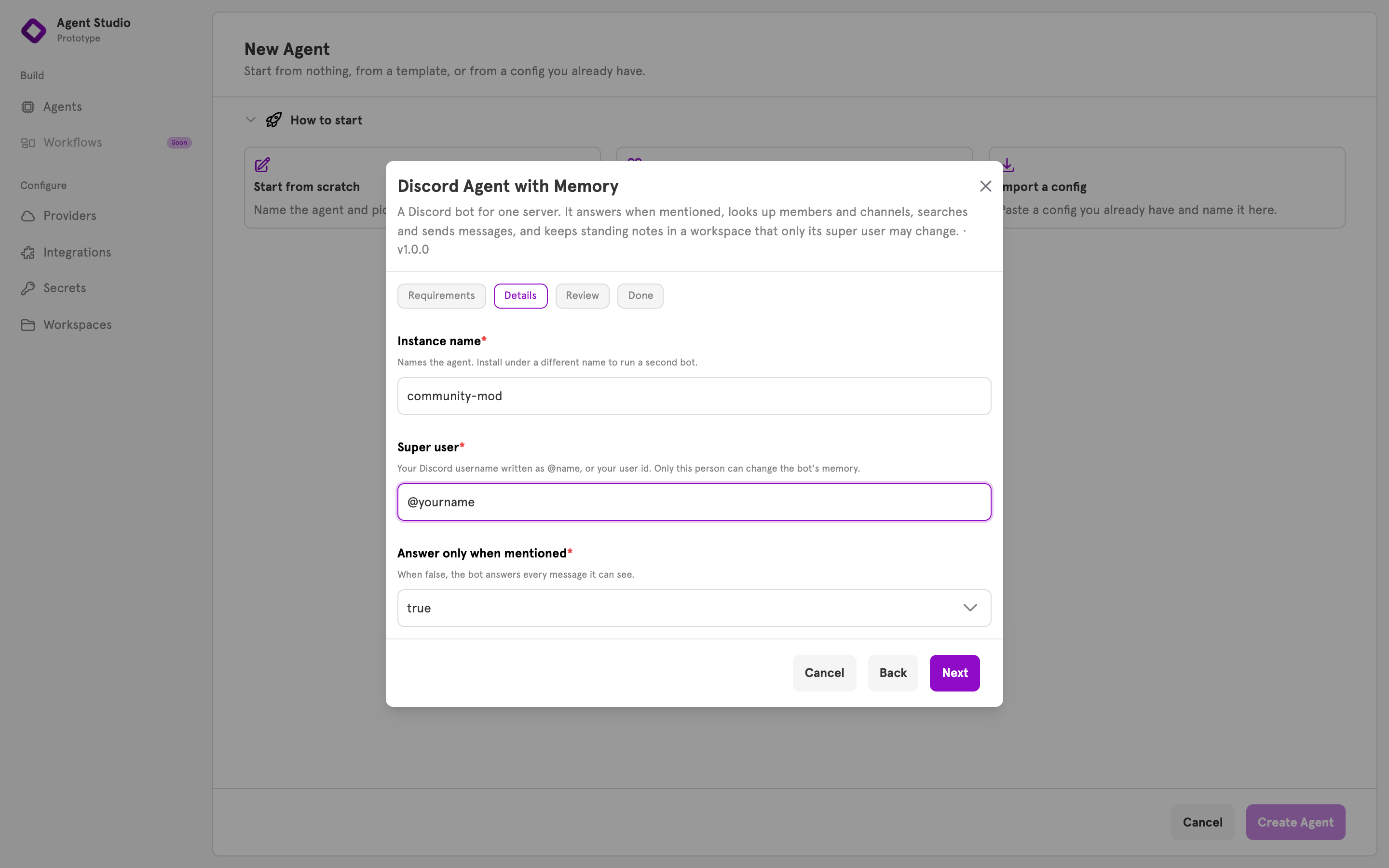Open Agents in the sidebar

tap(63, 107)
